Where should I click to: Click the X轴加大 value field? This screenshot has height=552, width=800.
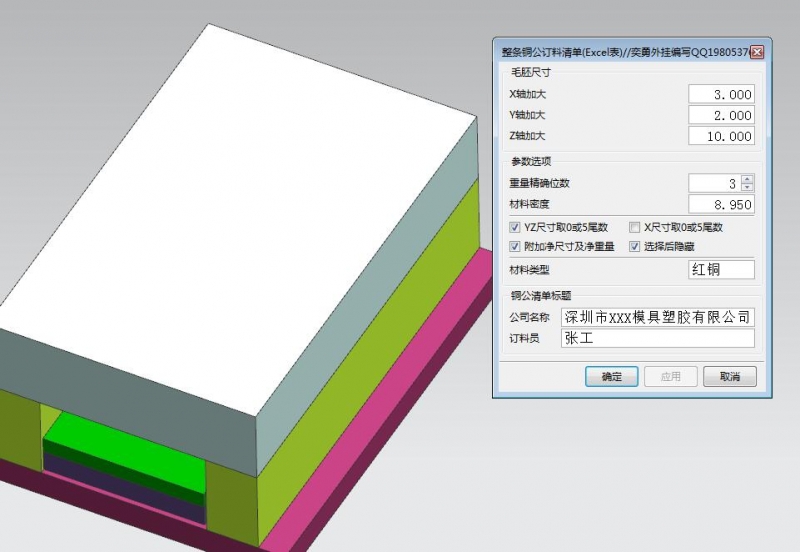[x=720, y=94]
